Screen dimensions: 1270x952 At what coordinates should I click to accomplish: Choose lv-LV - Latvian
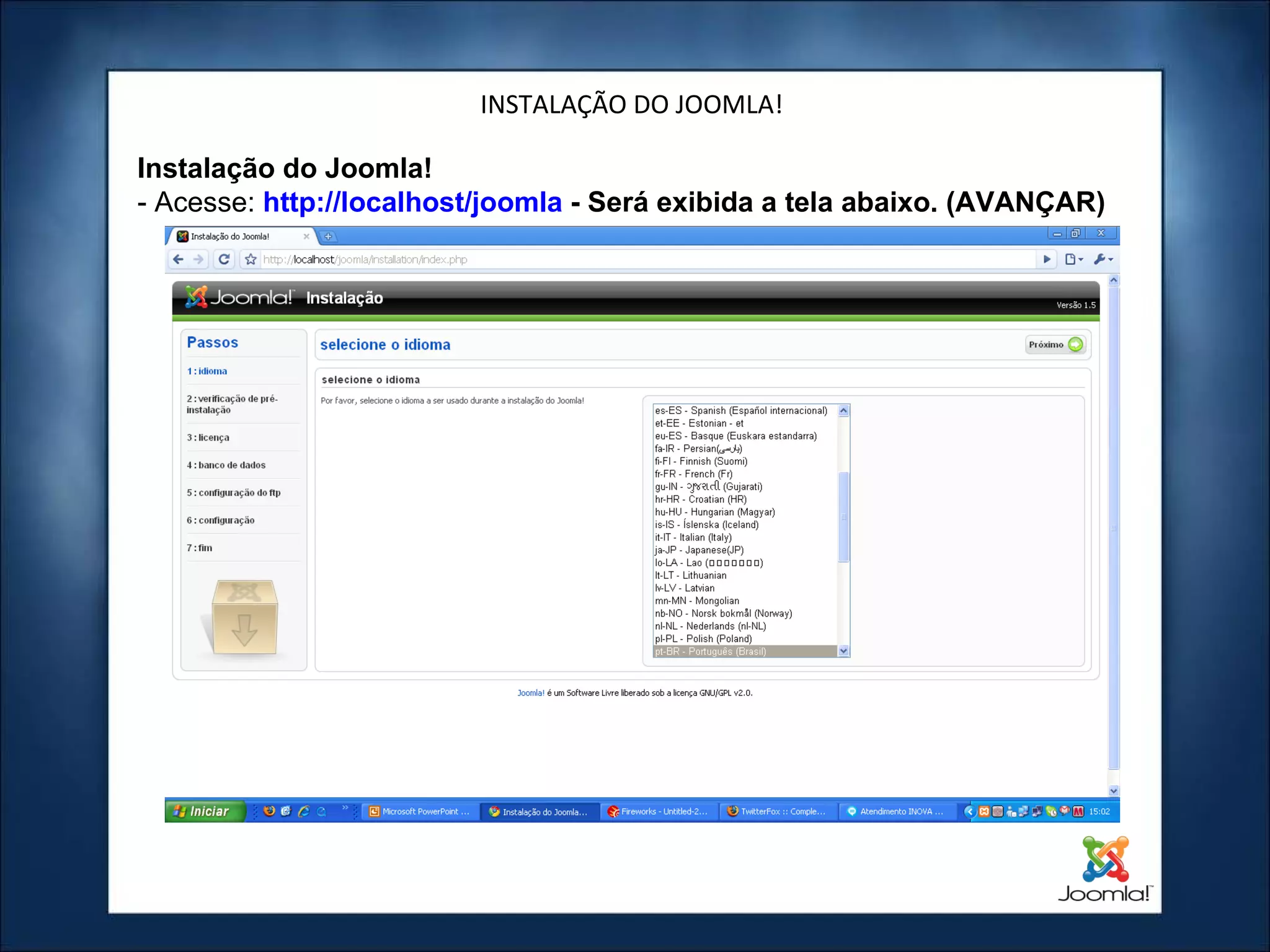[x=745, y=588]
